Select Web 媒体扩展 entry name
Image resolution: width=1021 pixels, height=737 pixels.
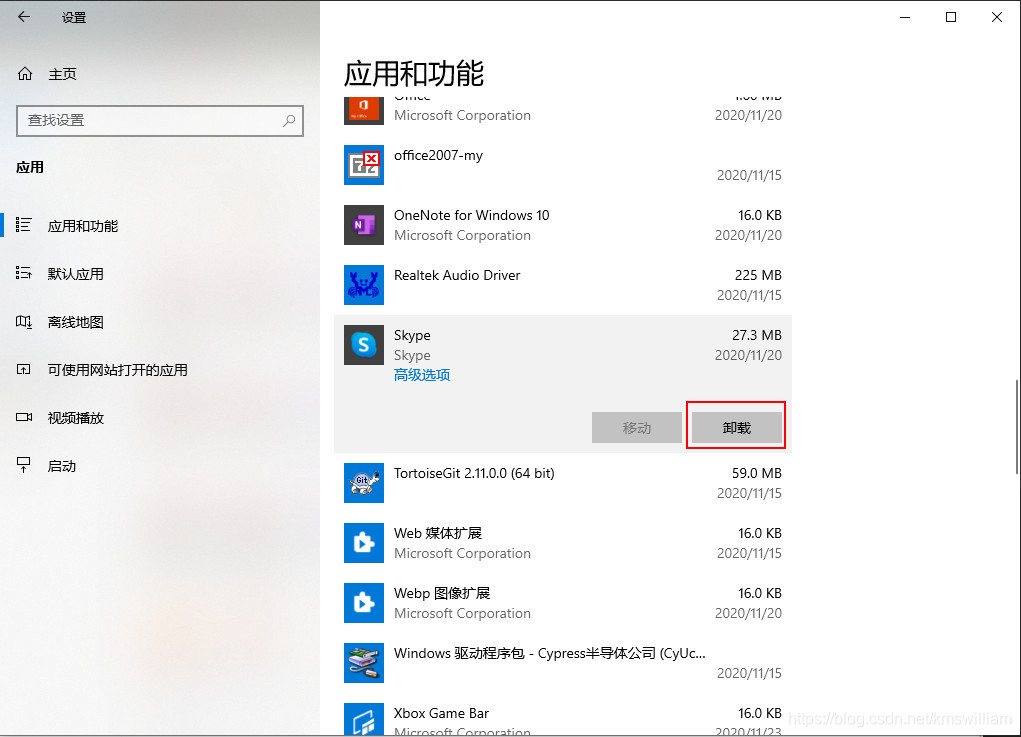click(x=438, y=533)
